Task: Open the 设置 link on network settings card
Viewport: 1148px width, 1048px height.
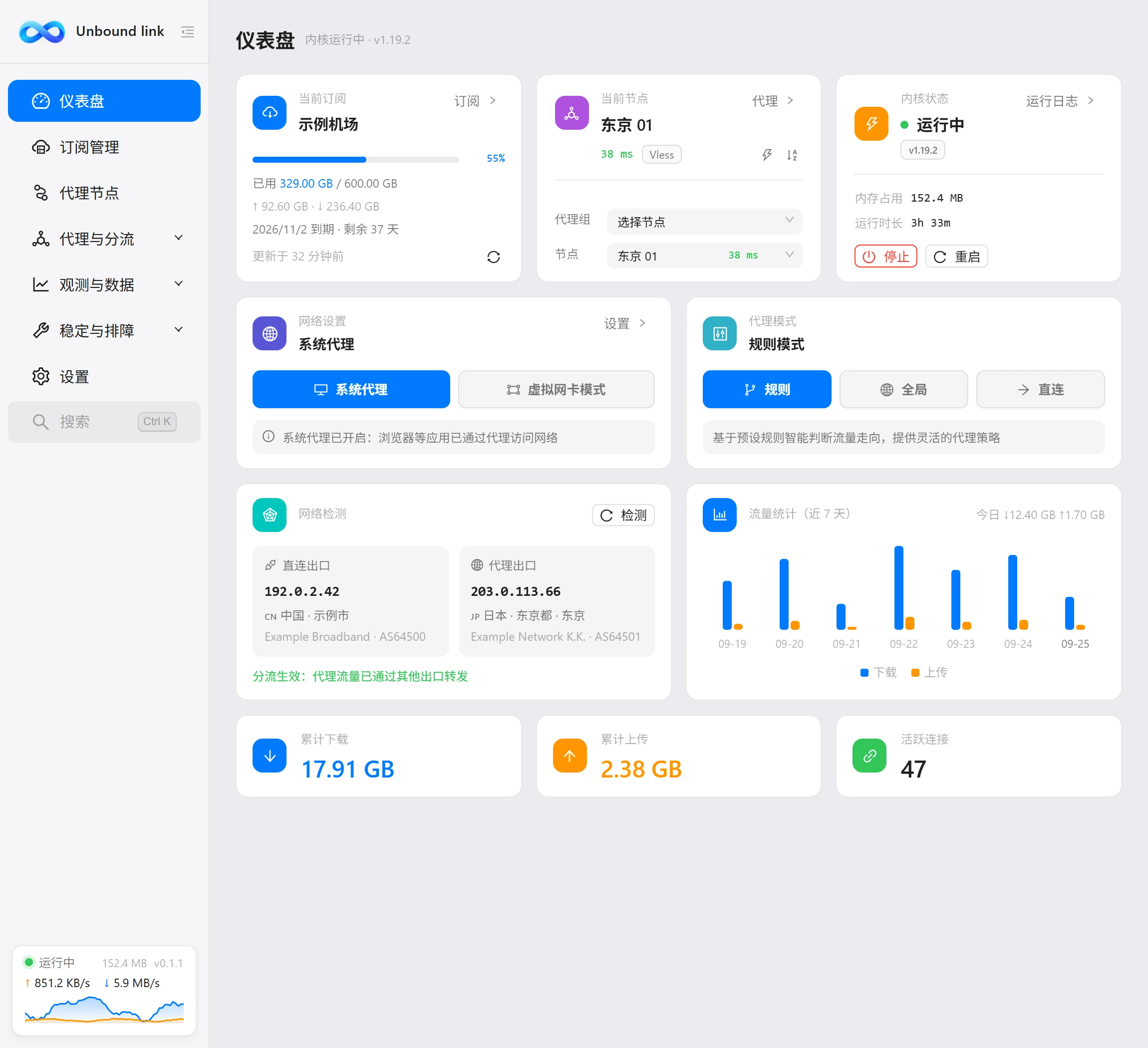Action: tap(625, 323)
